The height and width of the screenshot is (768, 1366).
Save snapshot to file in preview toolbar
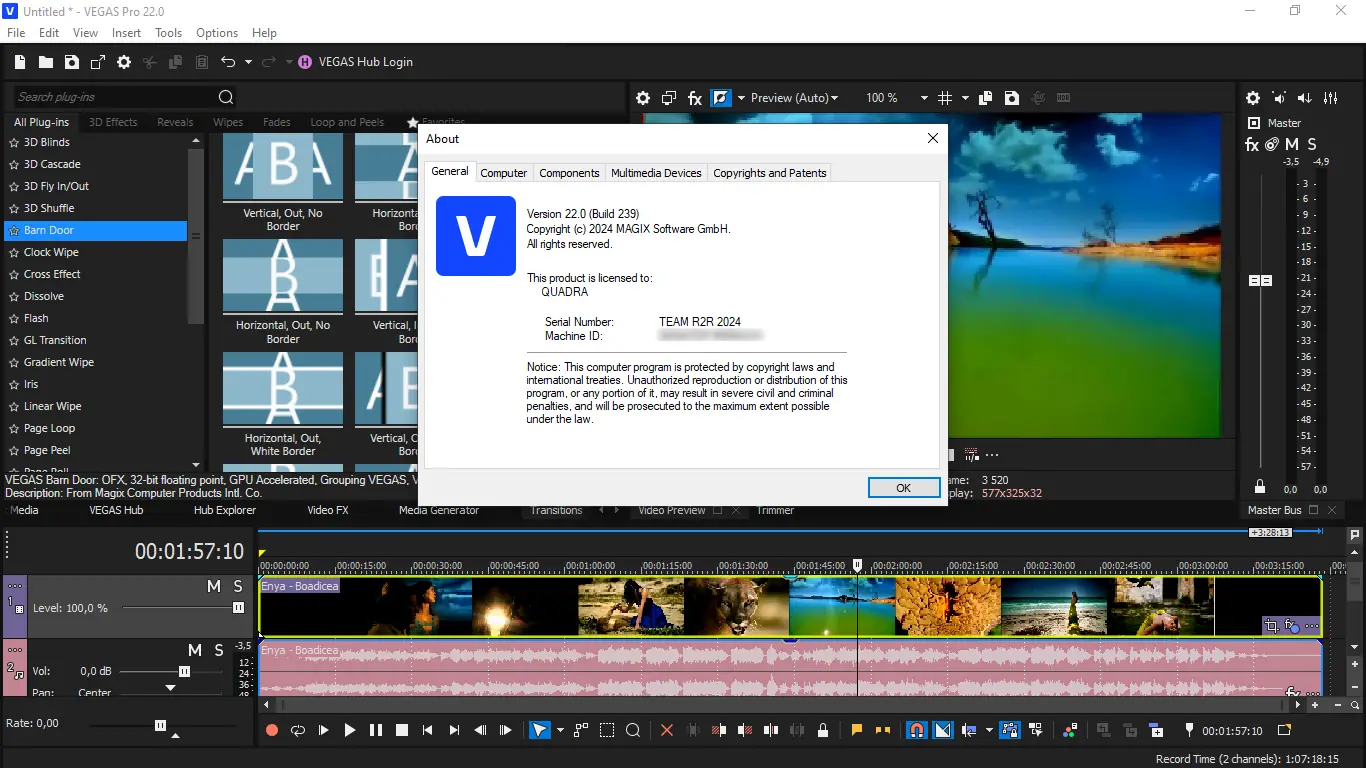(1012, 98)
